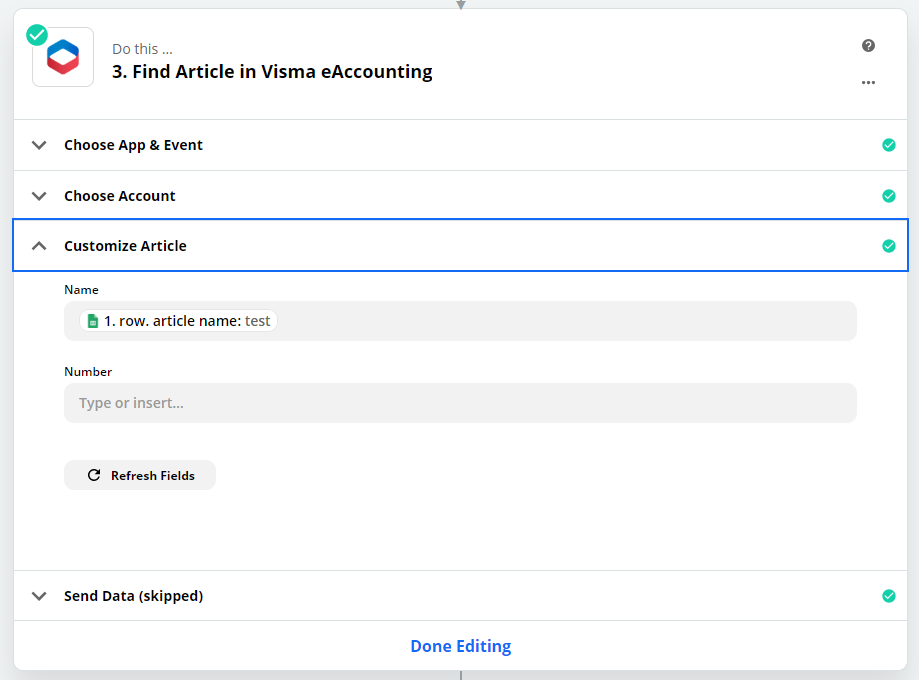Click the refresh arrow icon
This screenshot has height=680, width=919.
94,475
